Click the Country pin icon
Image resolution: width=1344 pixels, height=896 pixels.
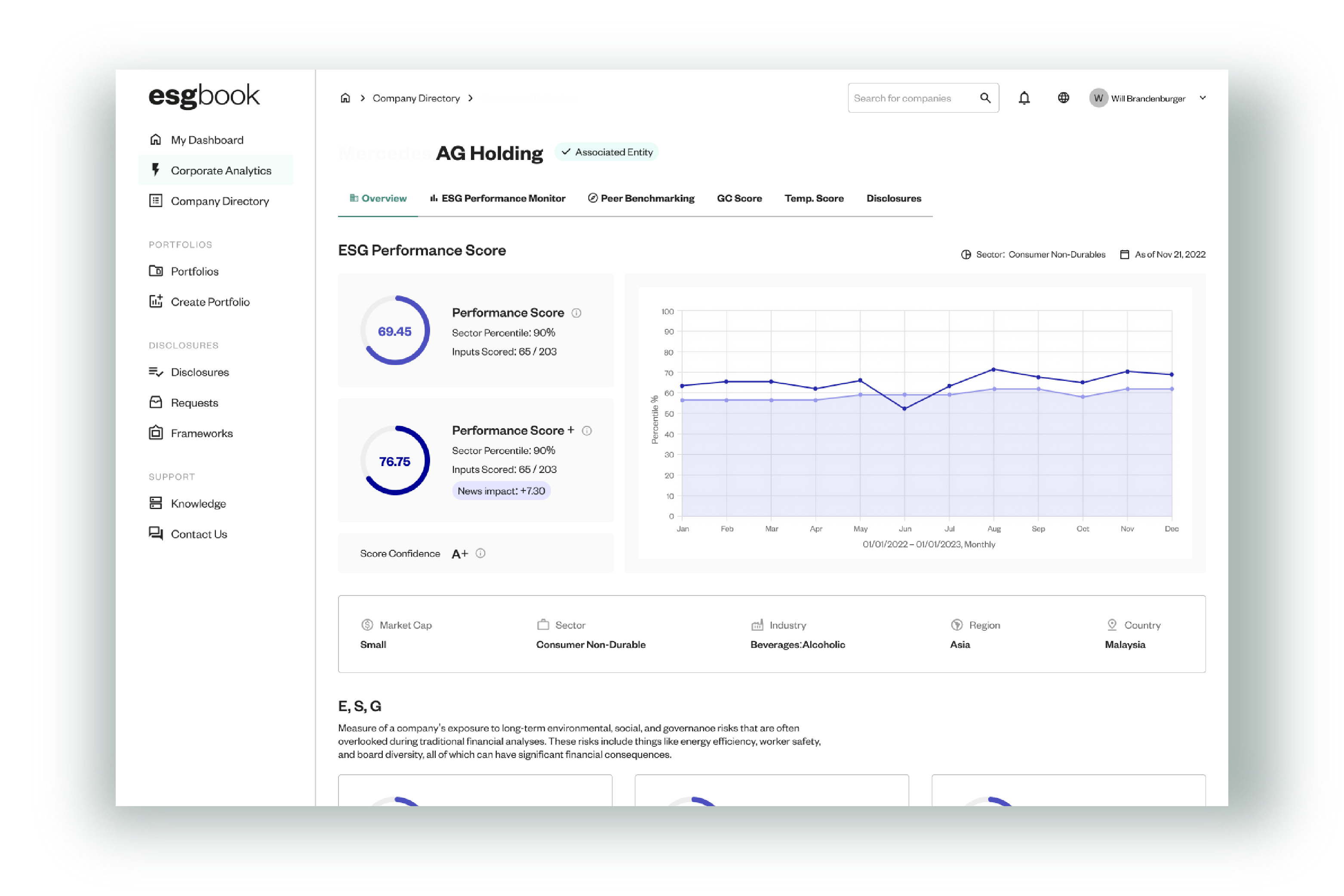tap(1112, 625)
